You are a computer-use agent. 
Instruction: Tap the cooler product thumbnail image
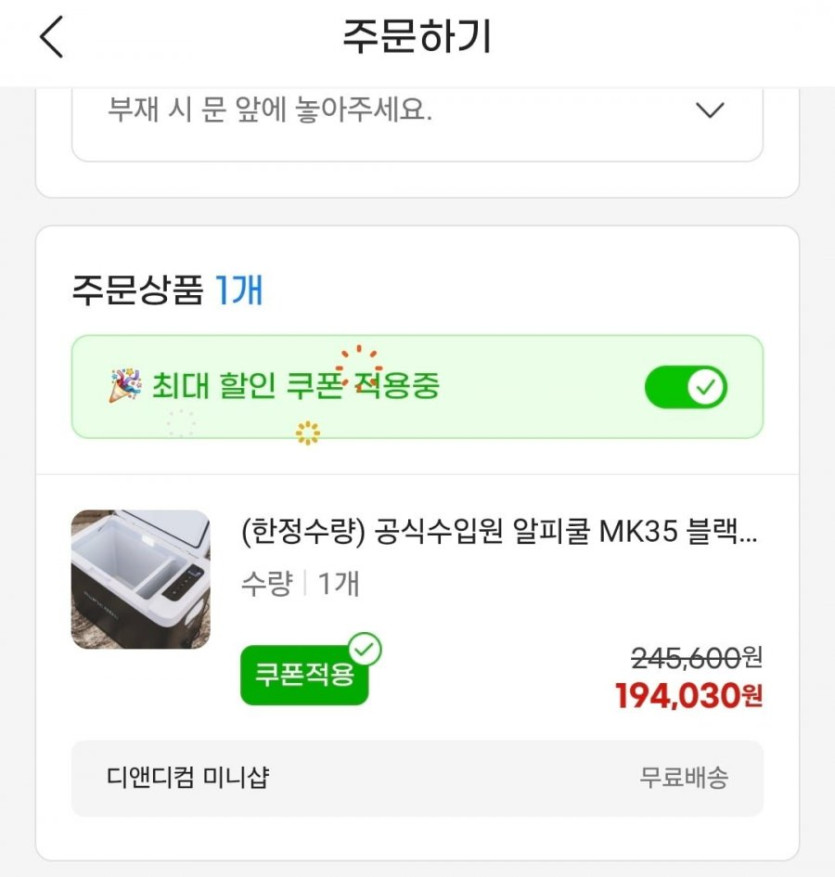click(141, 579)
